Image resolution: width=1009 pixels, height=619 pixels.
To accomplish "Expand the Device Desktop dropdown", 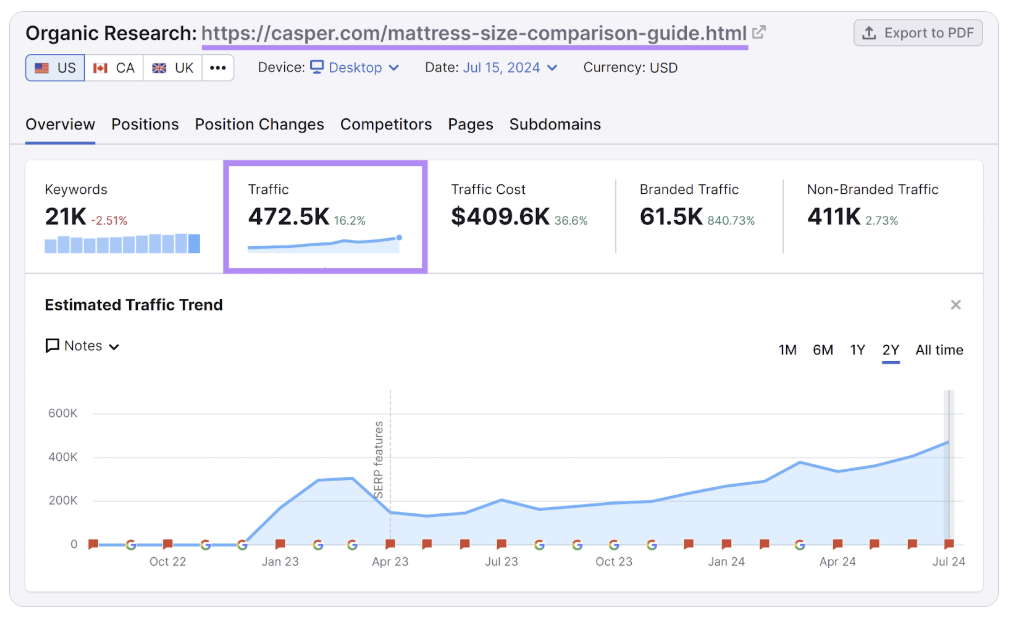I will coord(354,68).
